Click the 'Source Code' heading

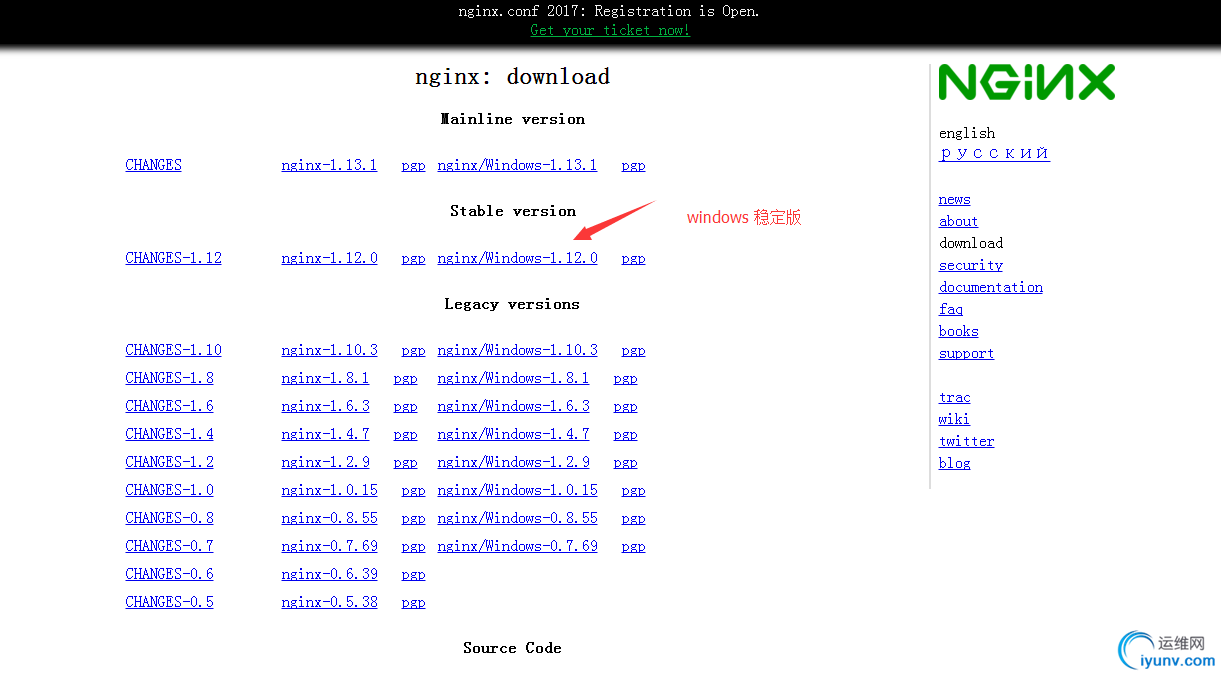point(512,648)
